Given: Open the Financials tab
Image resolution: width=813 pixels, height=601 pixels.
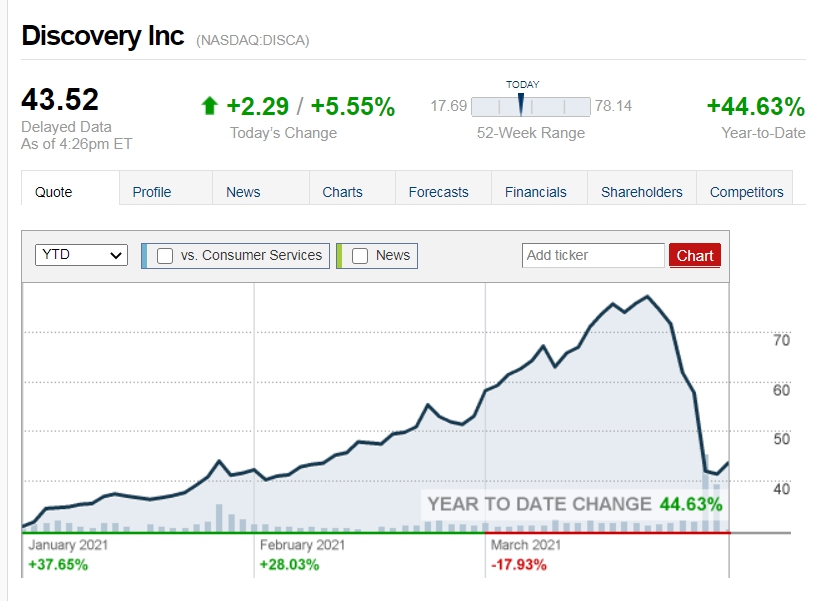Looking at the screenshot, I should pos(536,192).
